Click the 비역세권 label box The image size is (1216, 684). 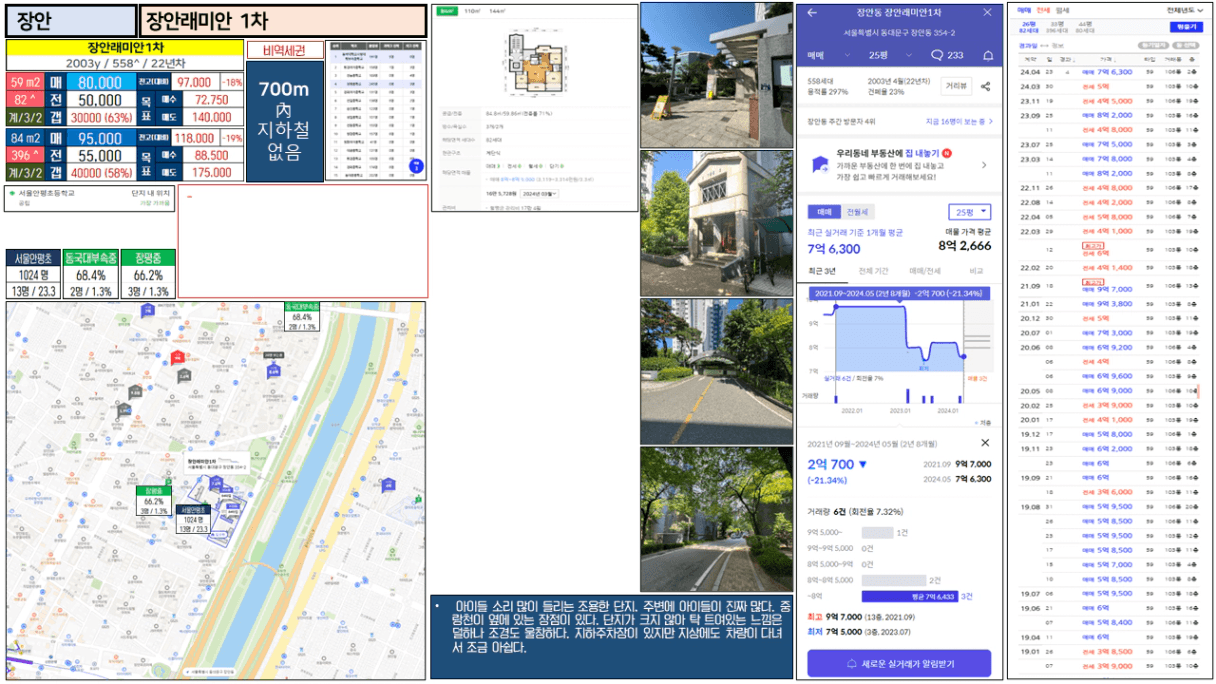285,50
